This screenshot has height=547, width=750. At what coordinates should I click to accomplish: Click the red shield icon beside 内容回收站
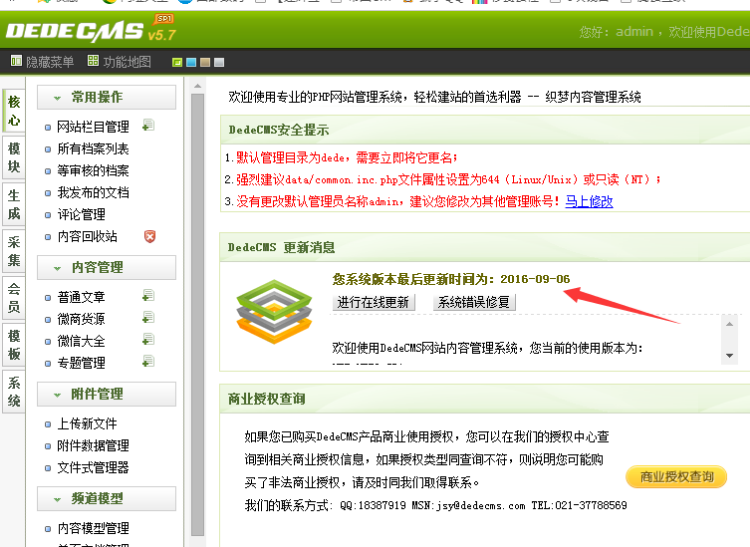tap(150, 236)
